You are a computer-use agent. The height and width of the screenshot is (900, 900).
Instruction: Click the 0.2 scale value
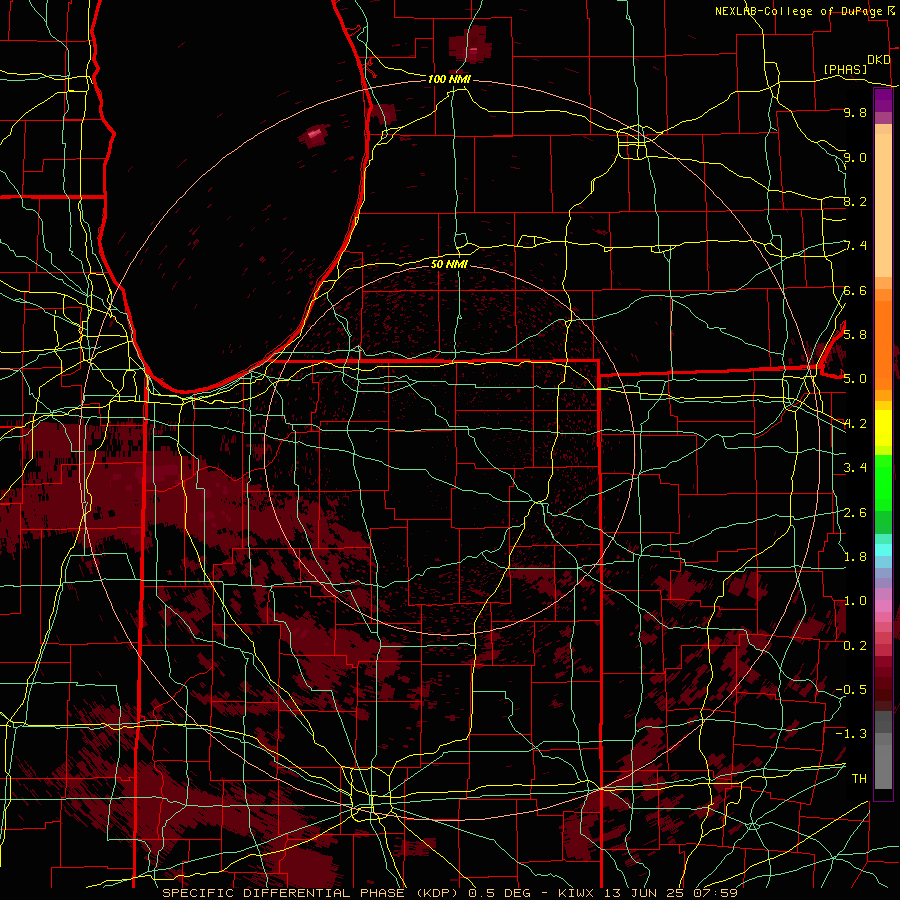[x=855, y=645]
